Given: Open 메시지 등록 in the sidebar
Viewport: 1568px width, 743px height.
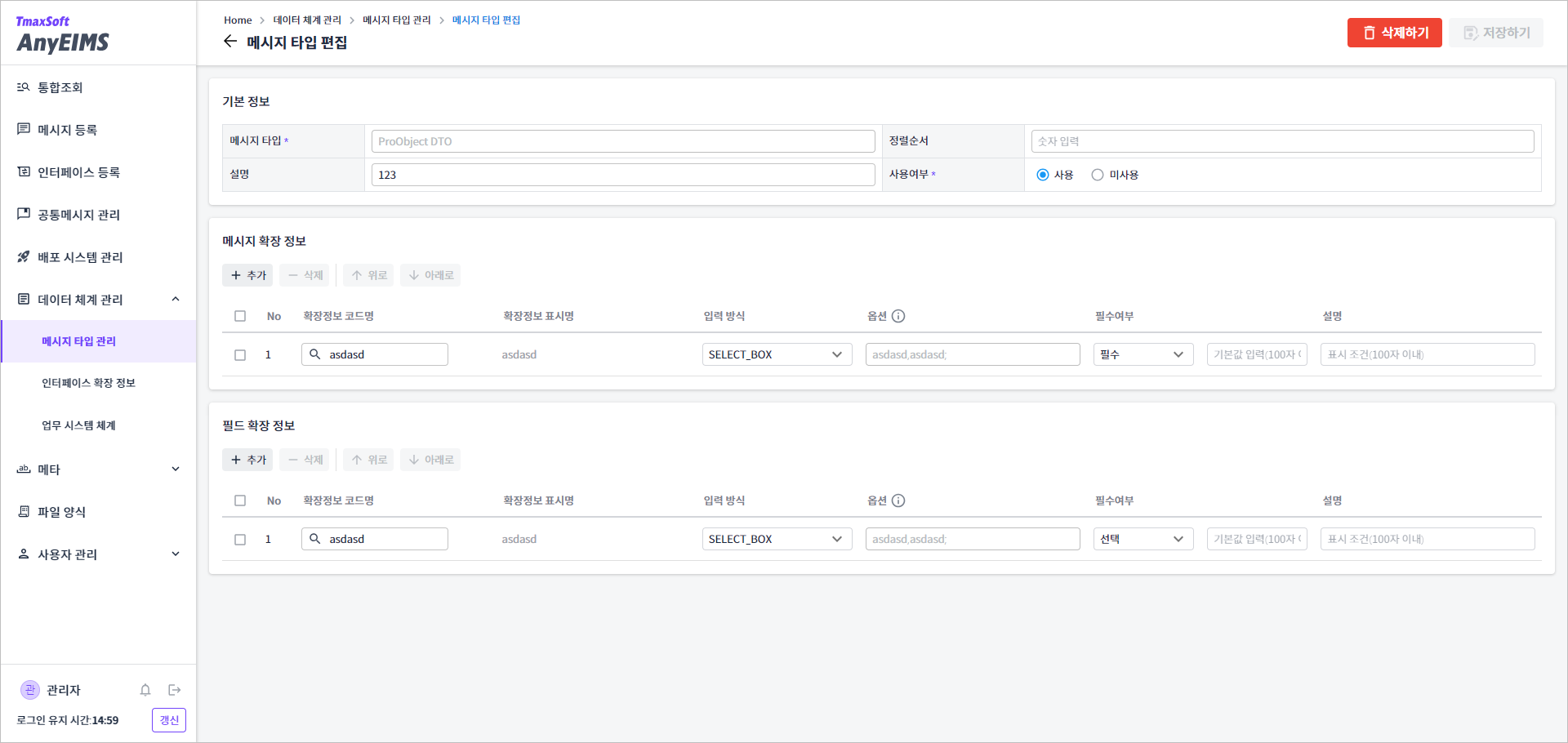Looking at the screenshot, I should tap(98, 130).
